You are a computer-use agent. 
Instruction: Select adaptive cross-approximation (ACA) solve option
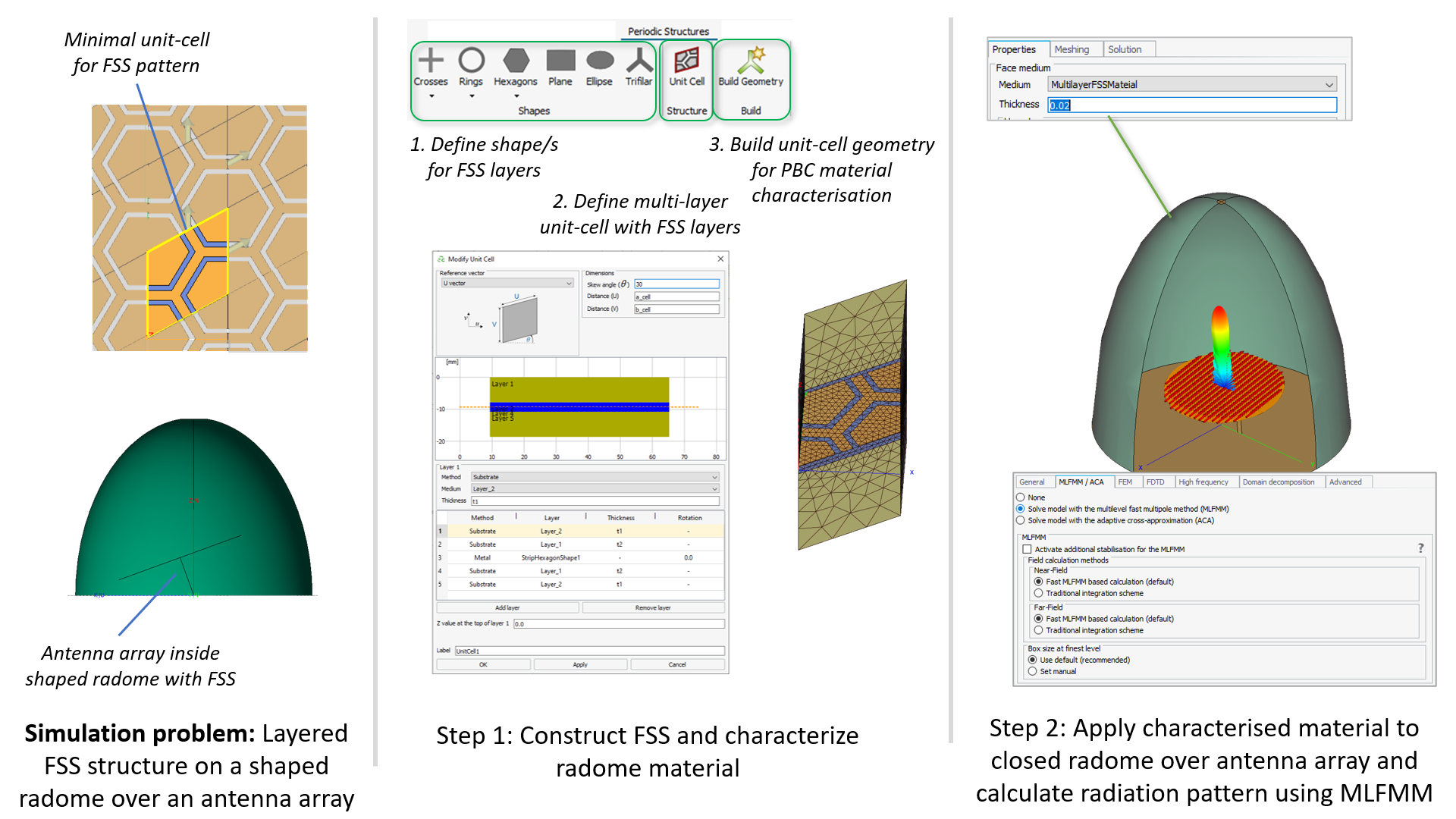[1020, 520]
